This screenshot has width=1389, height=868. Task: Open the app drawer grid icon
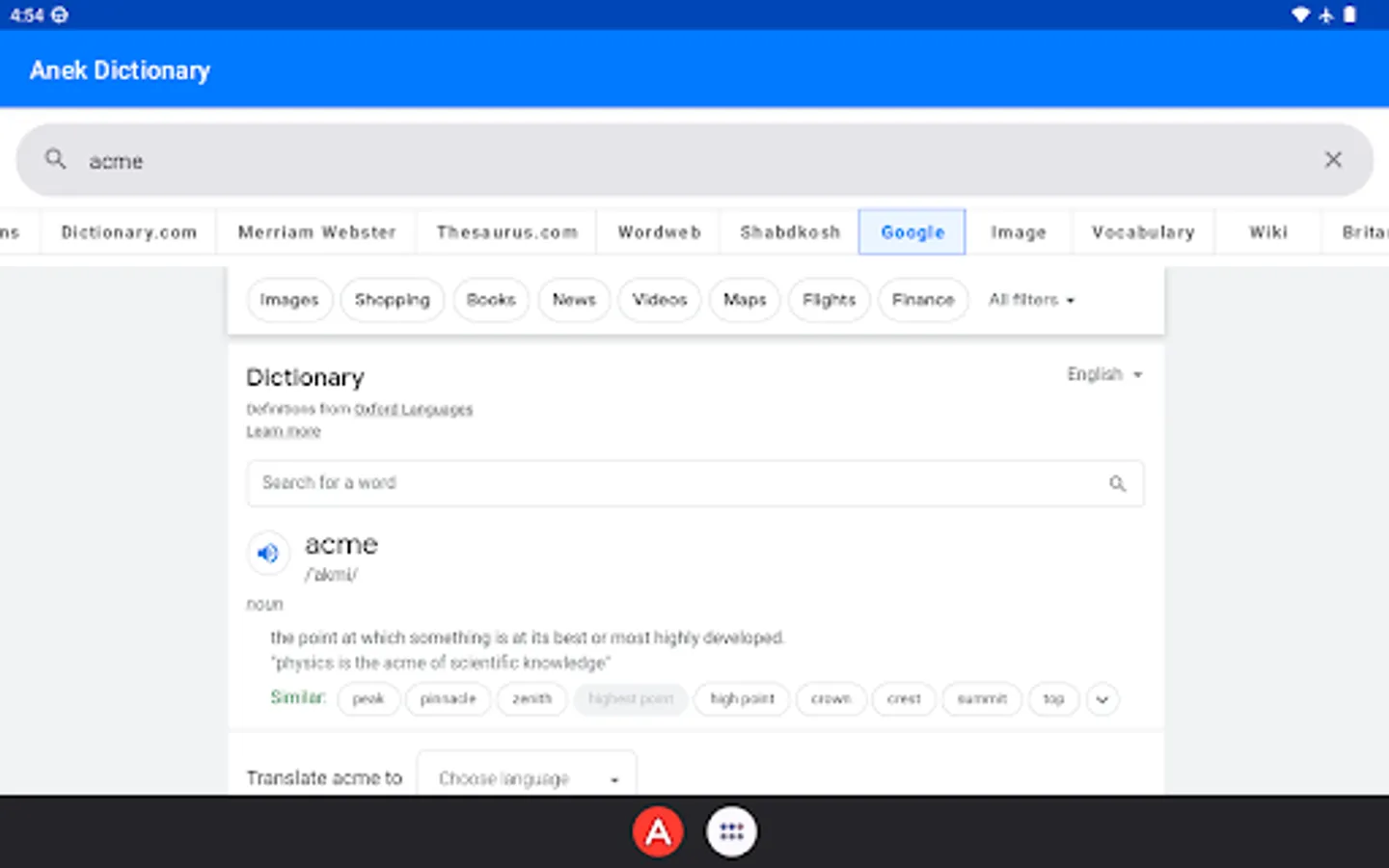[x=731, y=831]
